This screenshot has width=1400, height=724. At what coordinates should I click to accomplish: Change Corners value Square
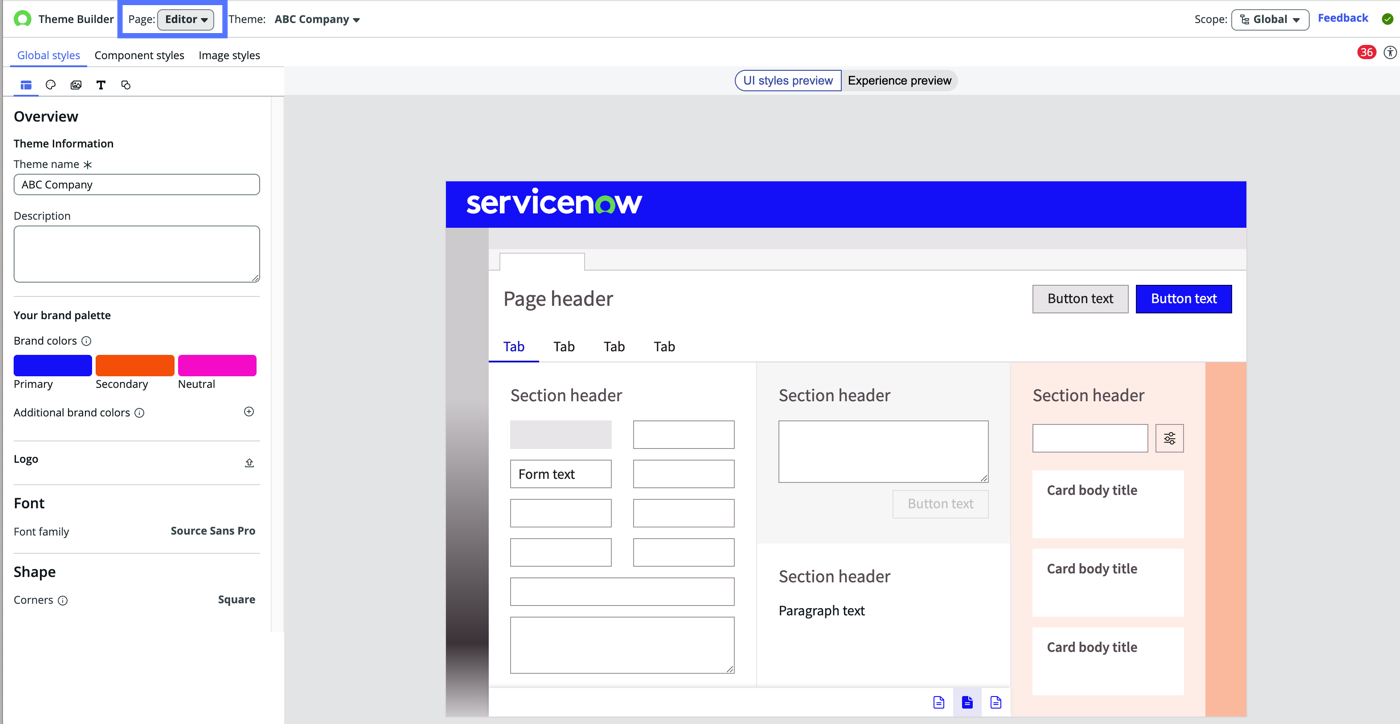236,600
